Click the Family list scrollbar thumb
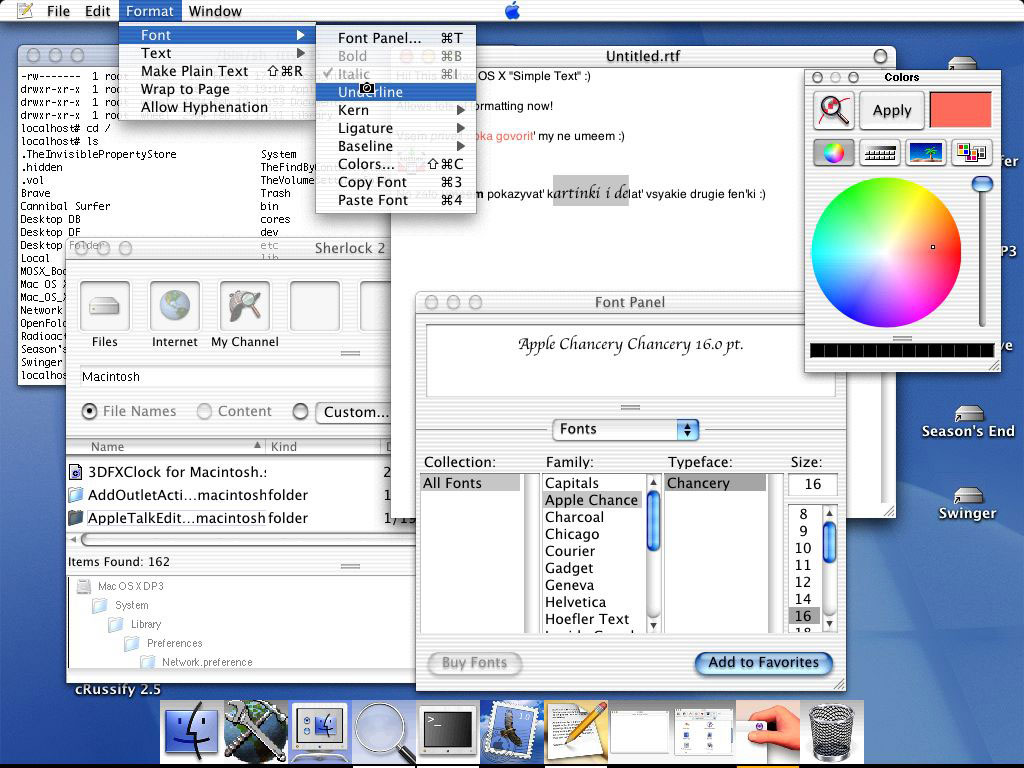Viewport: 1024px width, 768px height. coord(653,521)
